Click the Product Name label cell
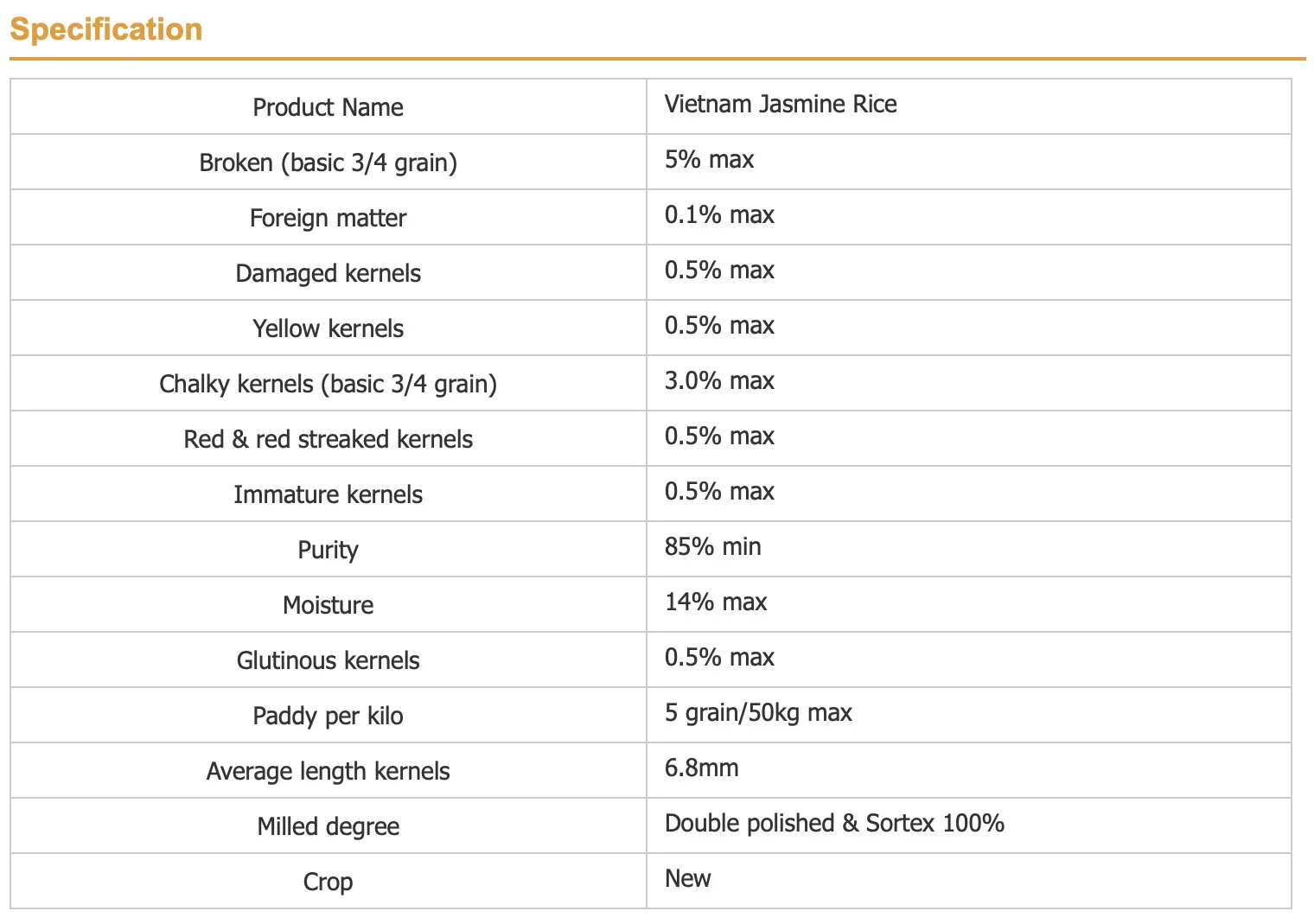 [x=328, y=107]
